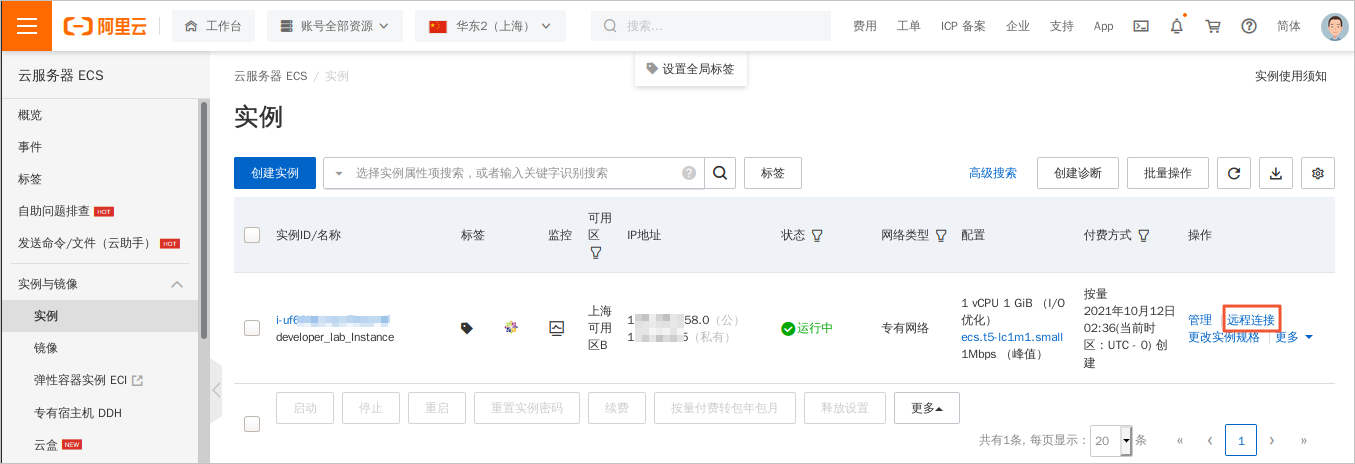Select 镜像 in the sidebar
The width and height of the screenshot is (1355, 464).
(46, 348)
